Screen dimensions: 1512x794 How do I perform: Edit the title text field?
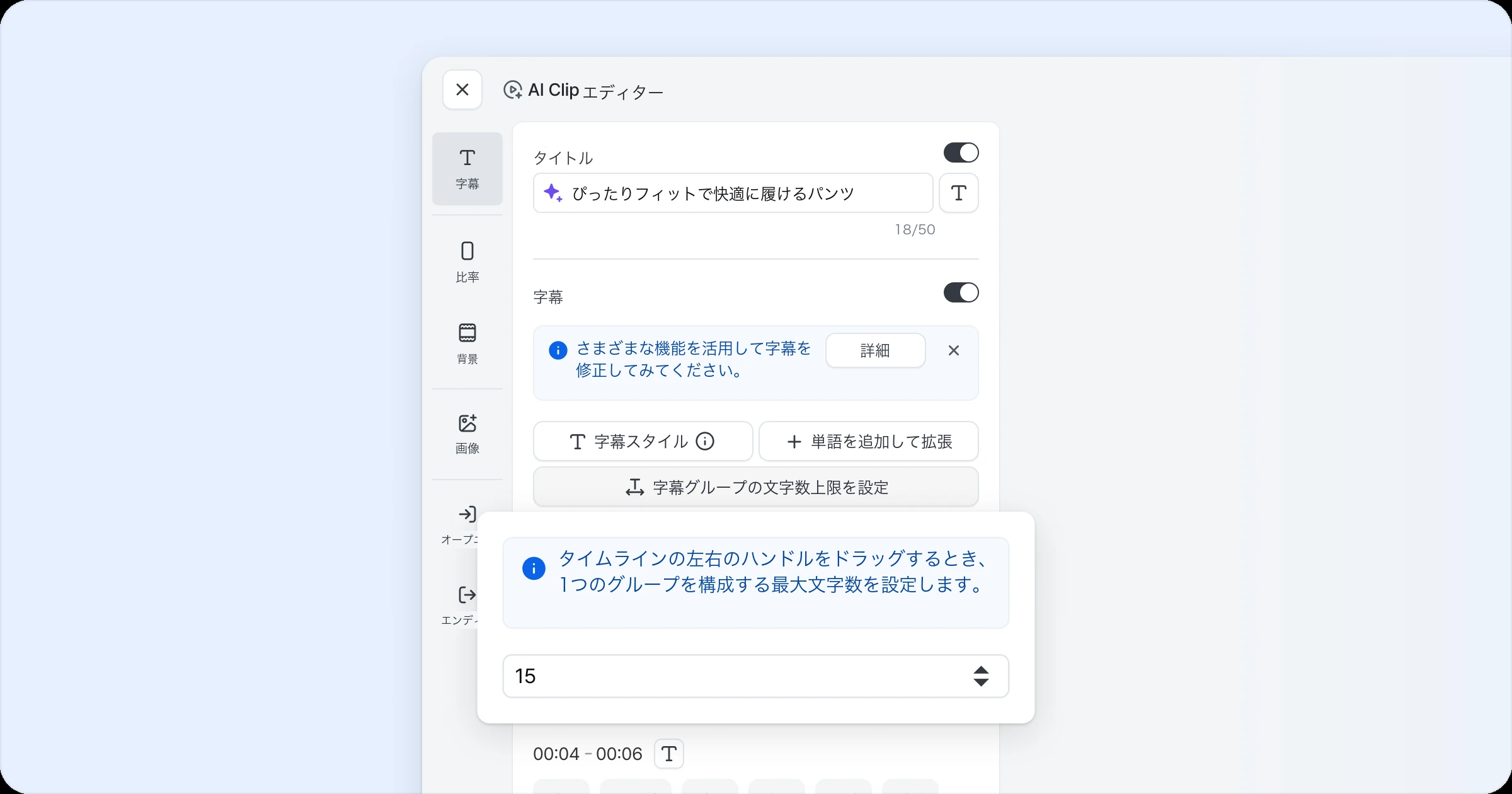click(733, 193)
